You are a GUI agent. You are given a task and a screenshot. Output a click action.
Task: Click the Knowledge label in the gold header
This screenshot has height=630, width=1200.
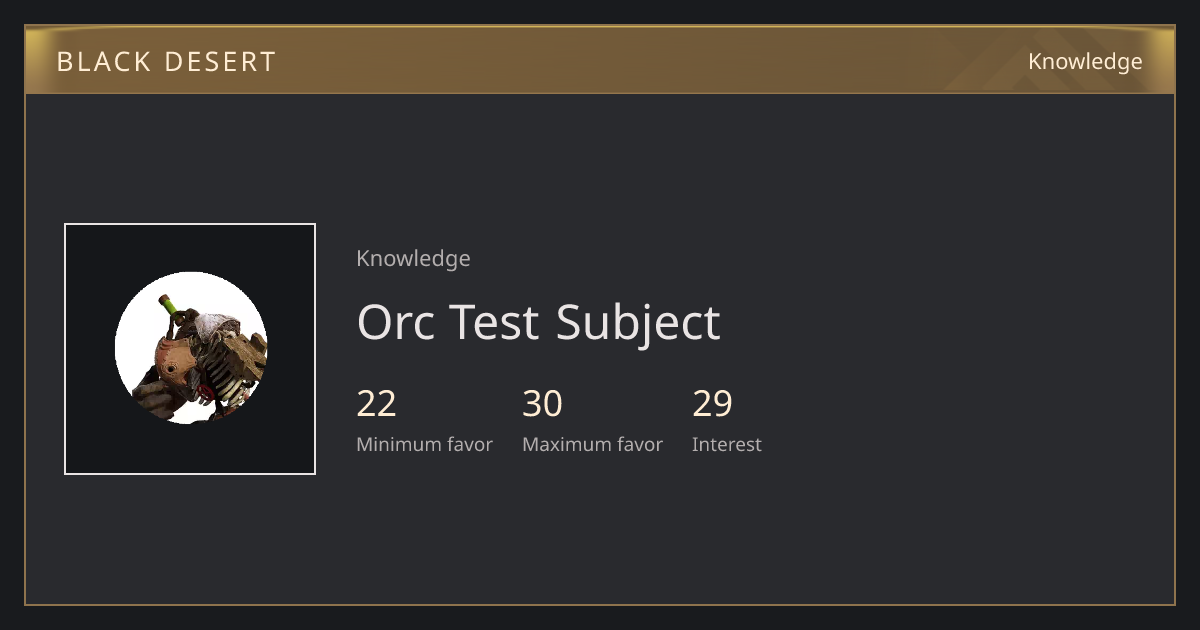click(1085, 62)
